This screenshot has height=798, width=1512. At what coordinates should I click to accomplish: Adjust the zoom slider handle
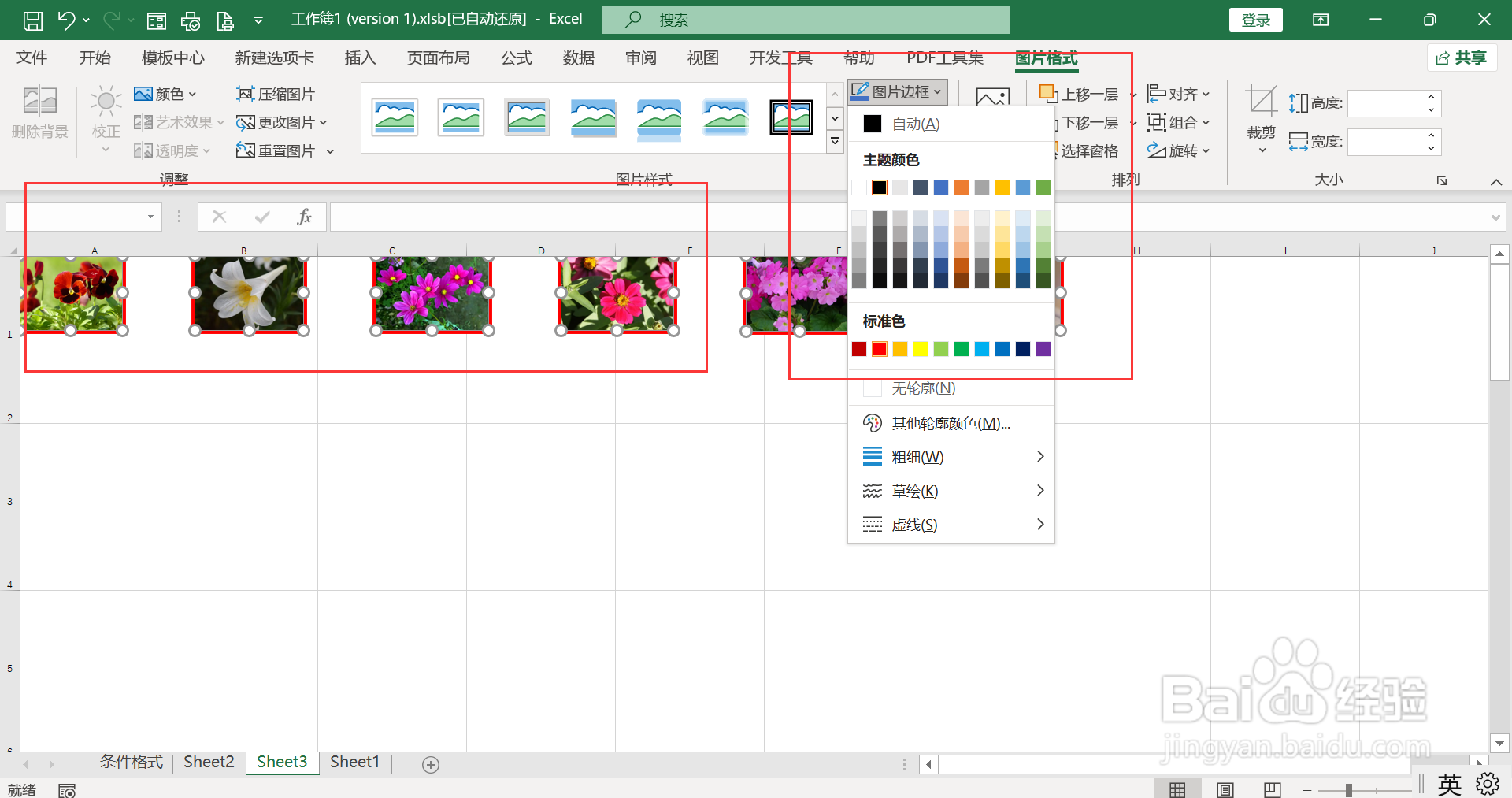pos(1349,790)
